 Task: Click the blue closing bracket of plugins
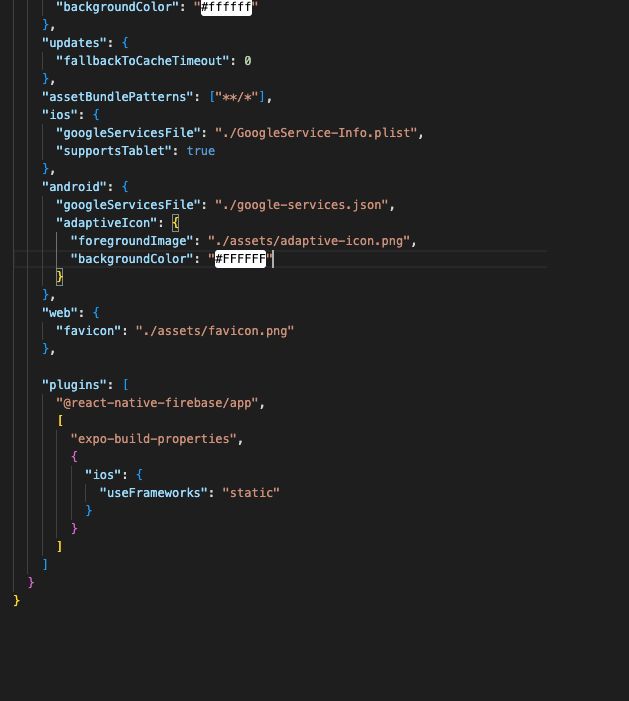[x=45, y=565]
